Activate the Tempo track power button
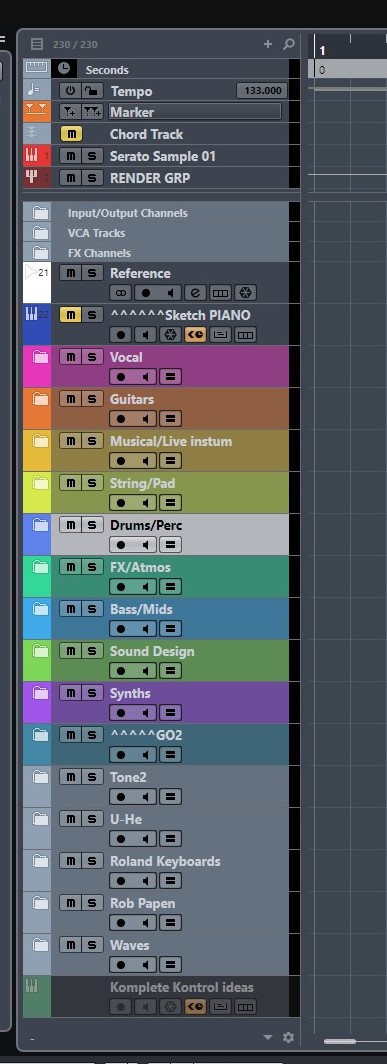Screen dimensions: 387x1064 point(70,91)
